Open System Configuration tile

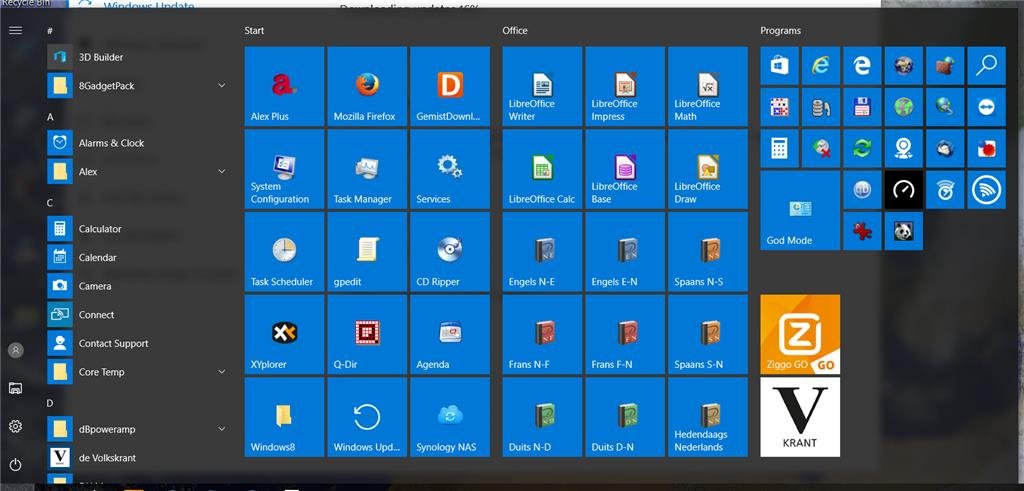point(284,169)
